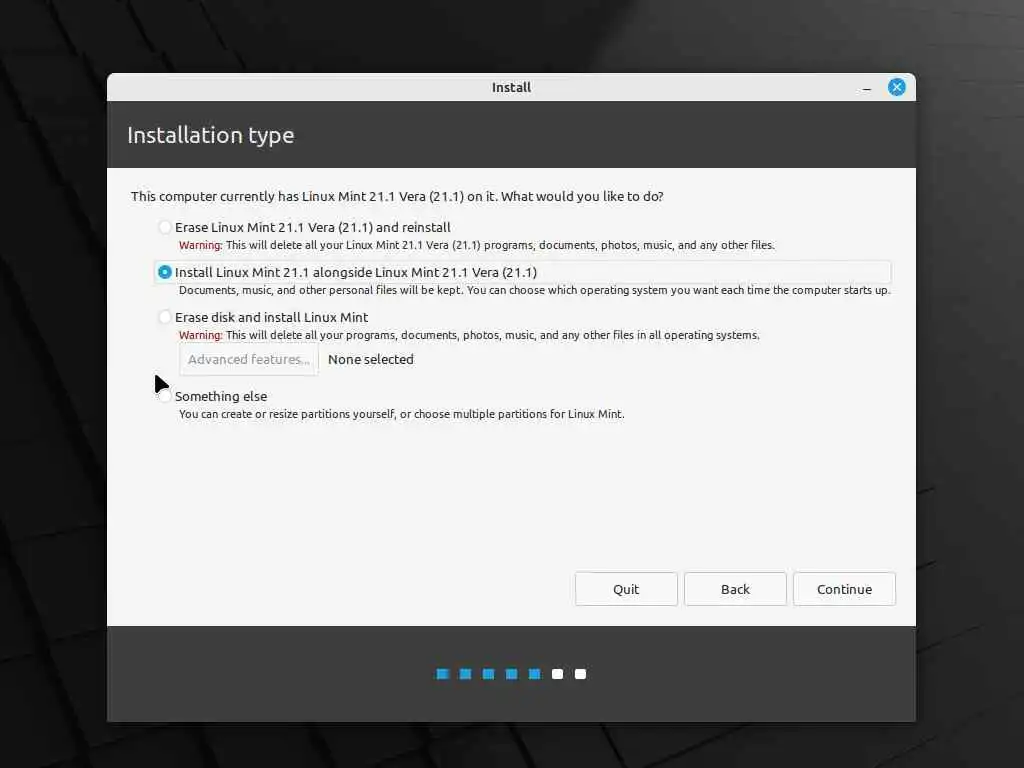Screen dimensions: 1024x768
Task: Click the Install title bar text
Action: pyautogui.click(x=511, y=88)
